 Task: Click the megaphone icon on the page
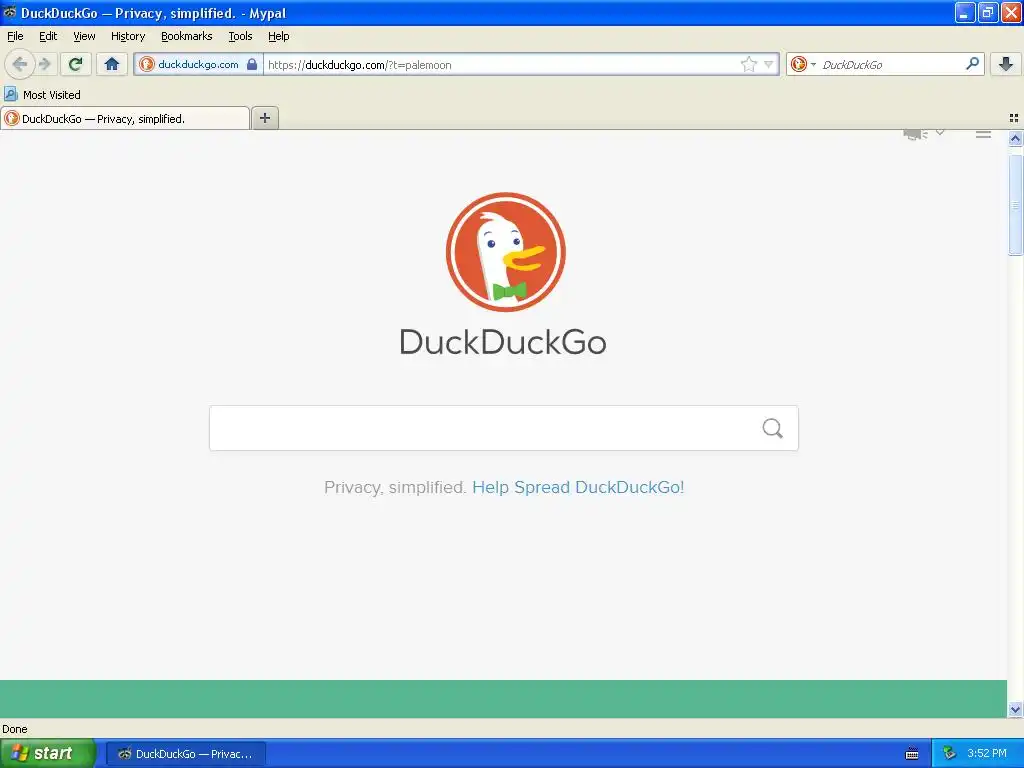point(915,135)
